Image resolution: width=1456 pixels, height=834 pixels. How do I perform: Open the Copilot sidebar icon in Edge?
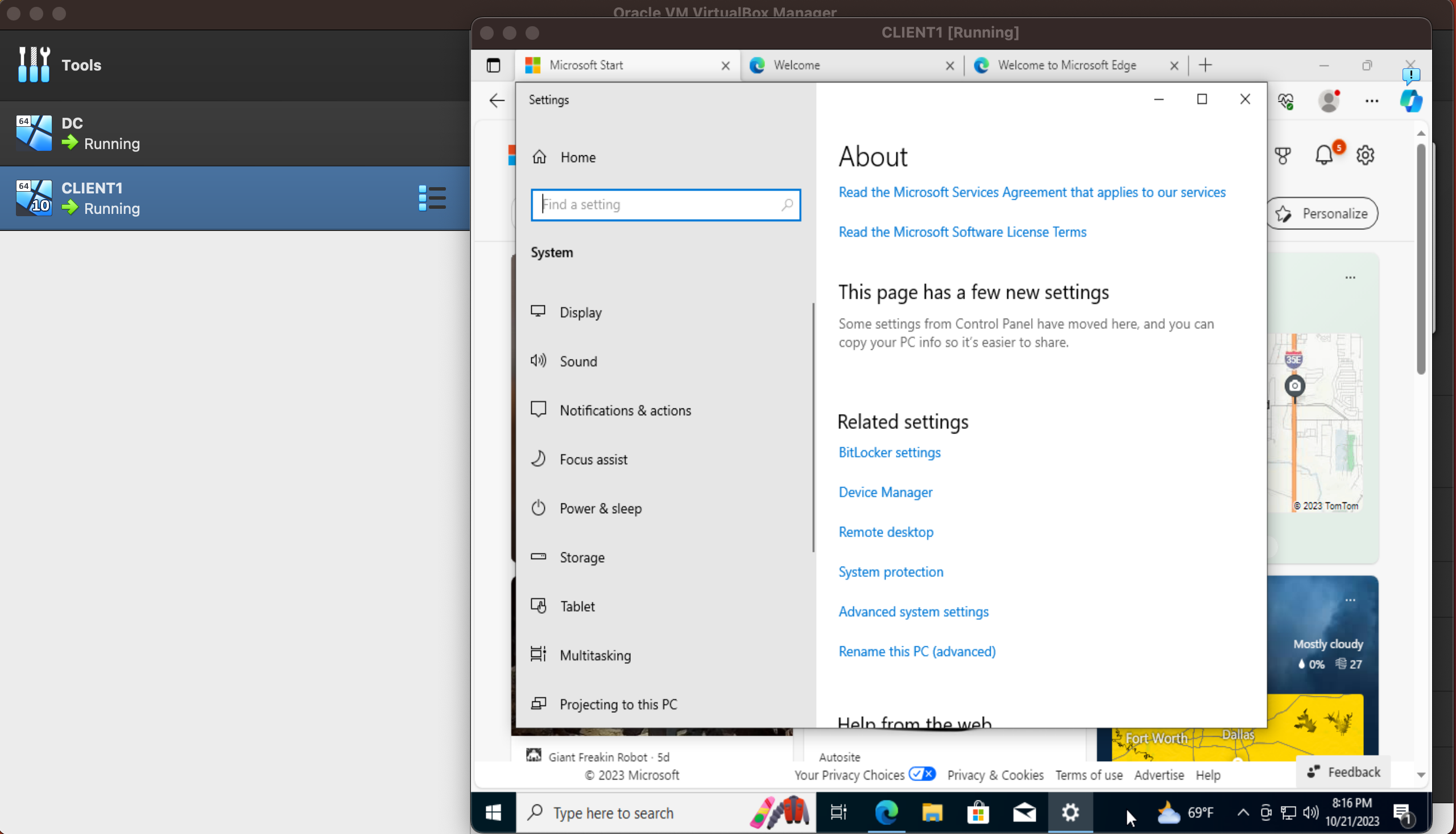point(1410,101)
